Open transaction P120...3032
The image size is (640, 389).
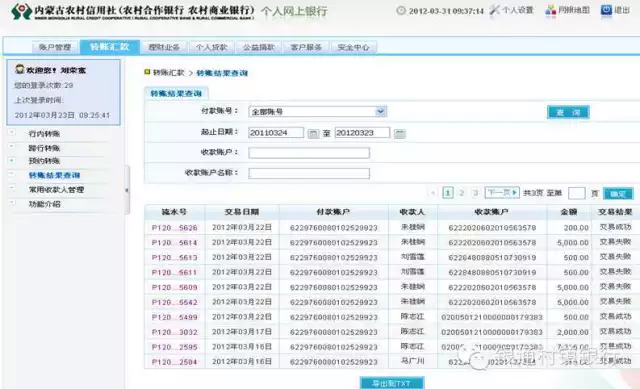click(x=175, y=332)
